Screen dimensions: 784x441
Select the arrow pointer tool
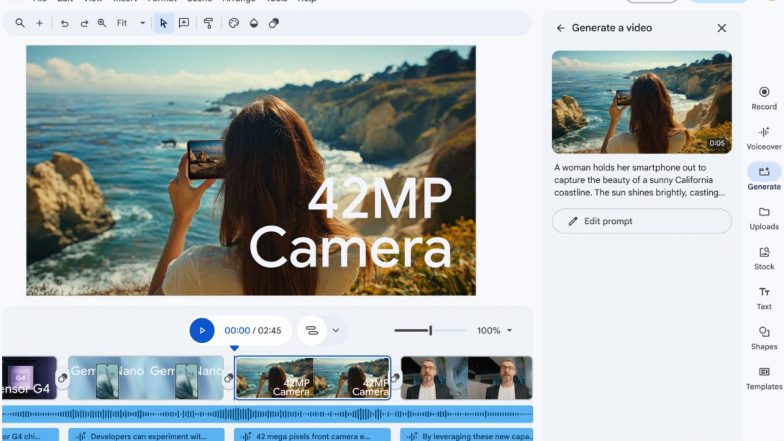click(163, 23)
